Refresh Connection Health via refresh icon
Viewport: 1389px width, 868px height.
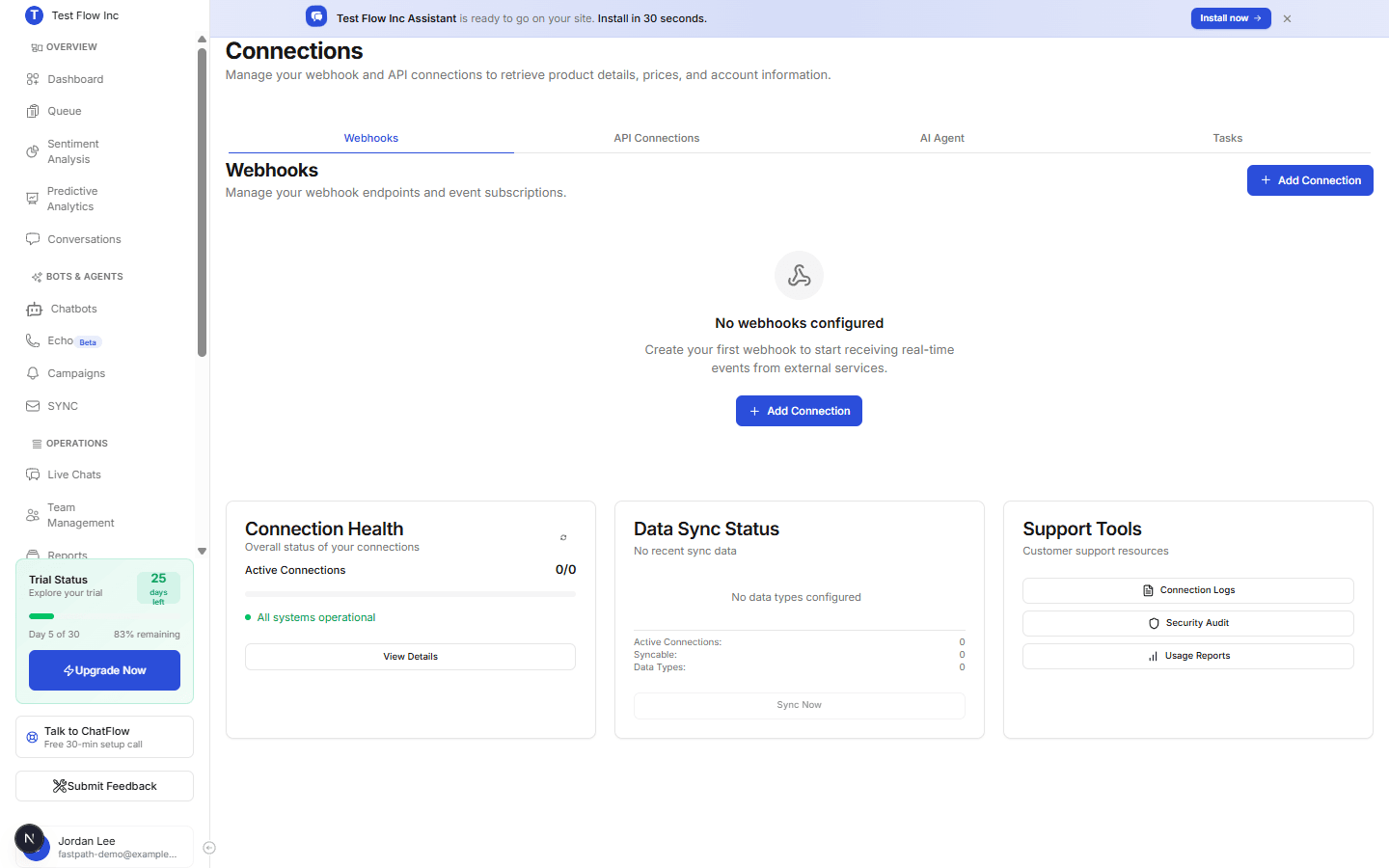563,537
